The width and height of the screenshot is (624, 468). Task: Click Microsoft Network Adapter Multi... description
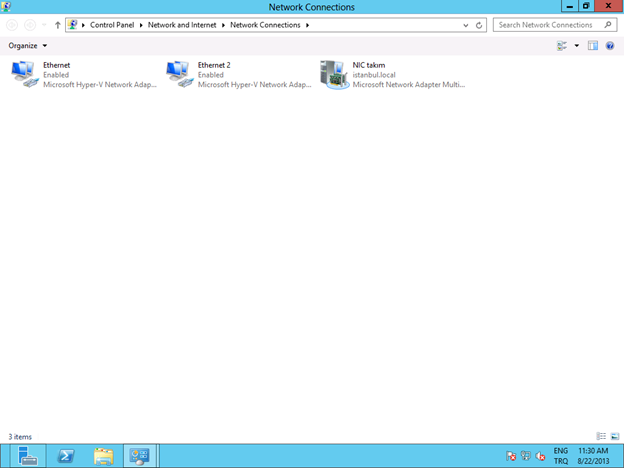pos(409,84)
